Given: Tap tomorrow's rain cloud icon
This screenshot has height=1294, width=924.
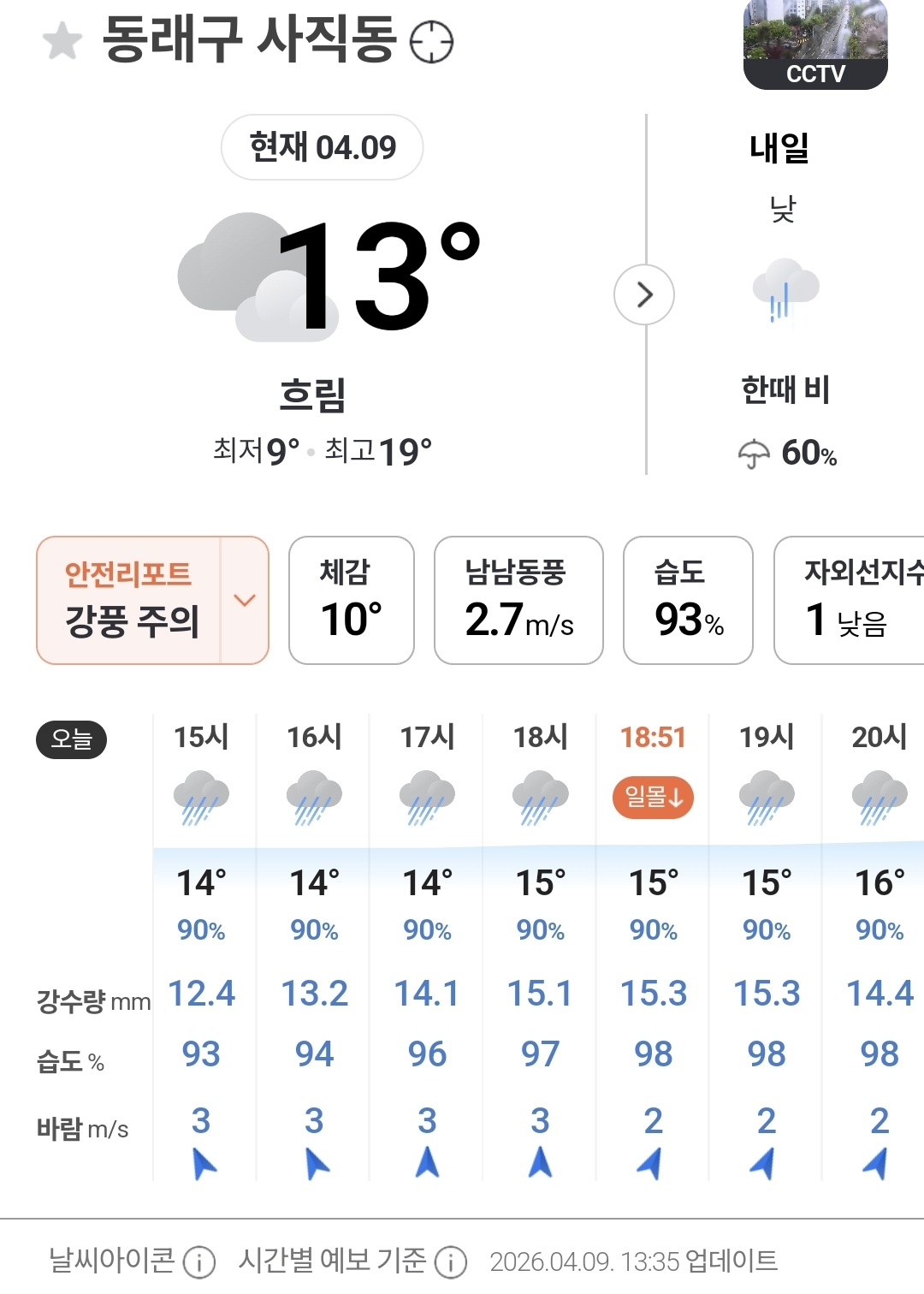Looking at the screenshot, I should pyautogui.click(x=785, y=289).
